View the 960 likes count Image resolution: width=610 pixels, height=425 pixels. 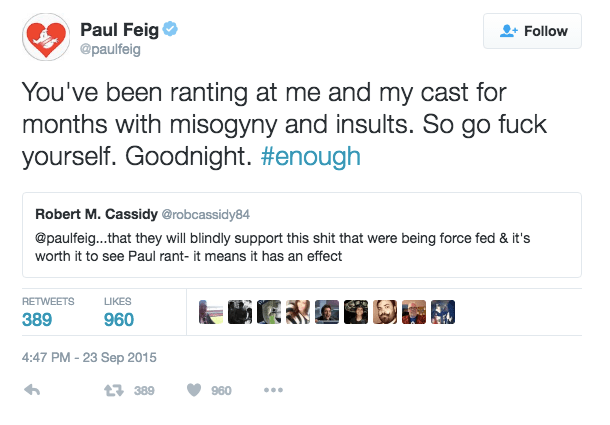click(x=119, y=320)
